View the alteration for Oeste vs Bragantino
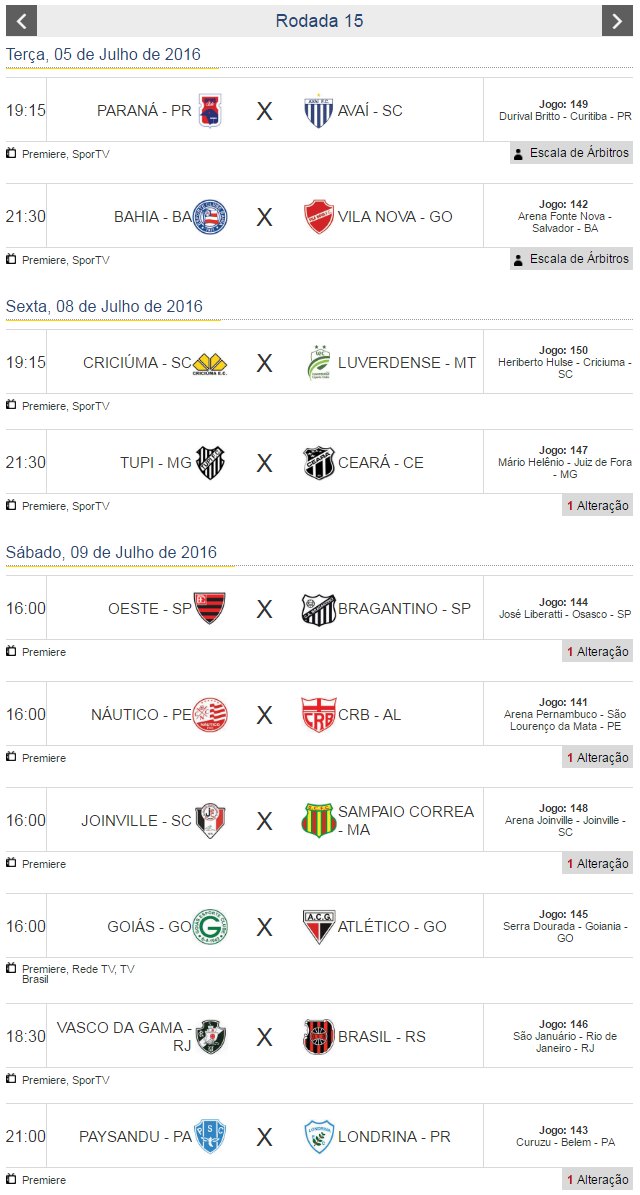The width and height of the screenshot is (640, 1195). tap(597, 651)
